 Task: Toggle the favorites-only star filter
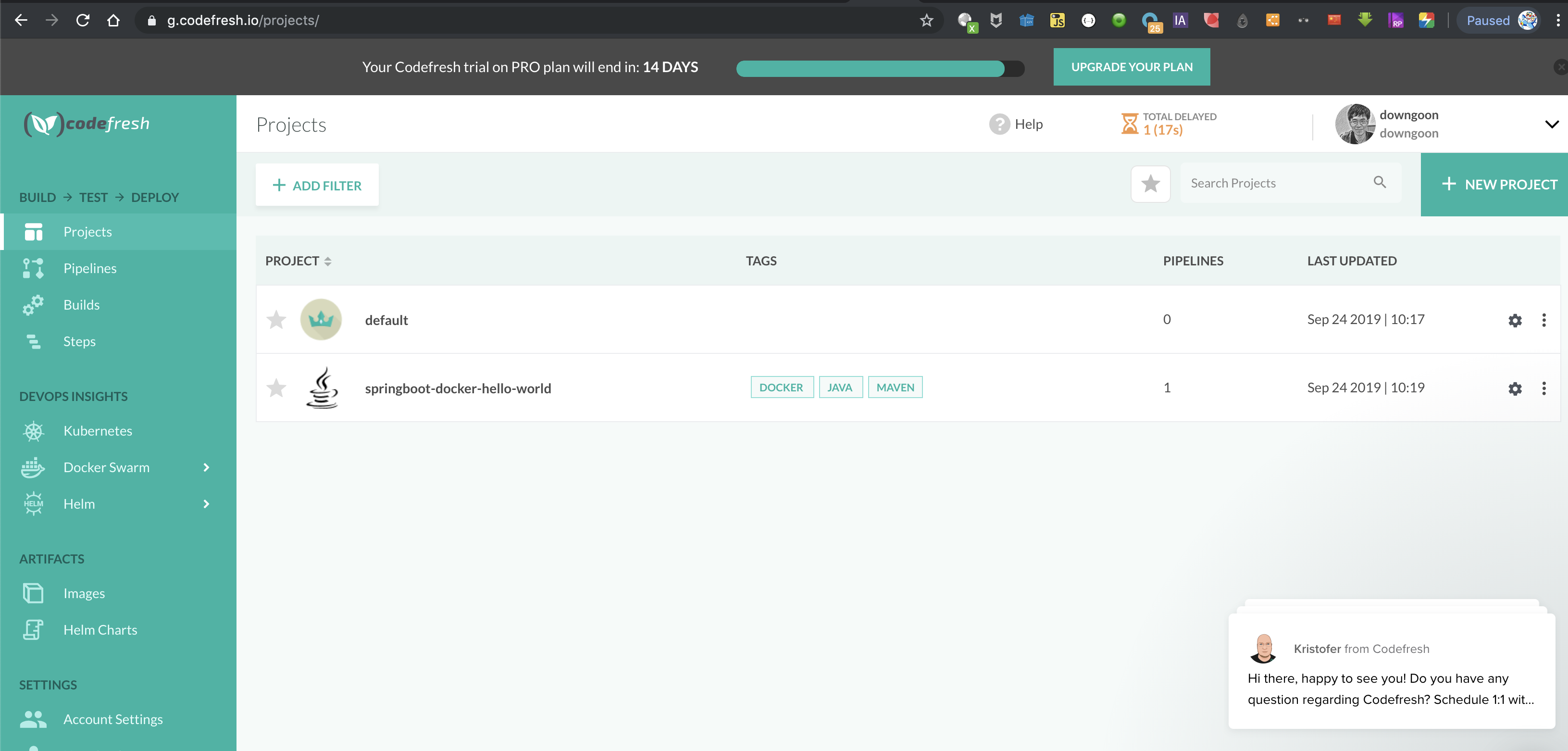(x=1150, y=184)
